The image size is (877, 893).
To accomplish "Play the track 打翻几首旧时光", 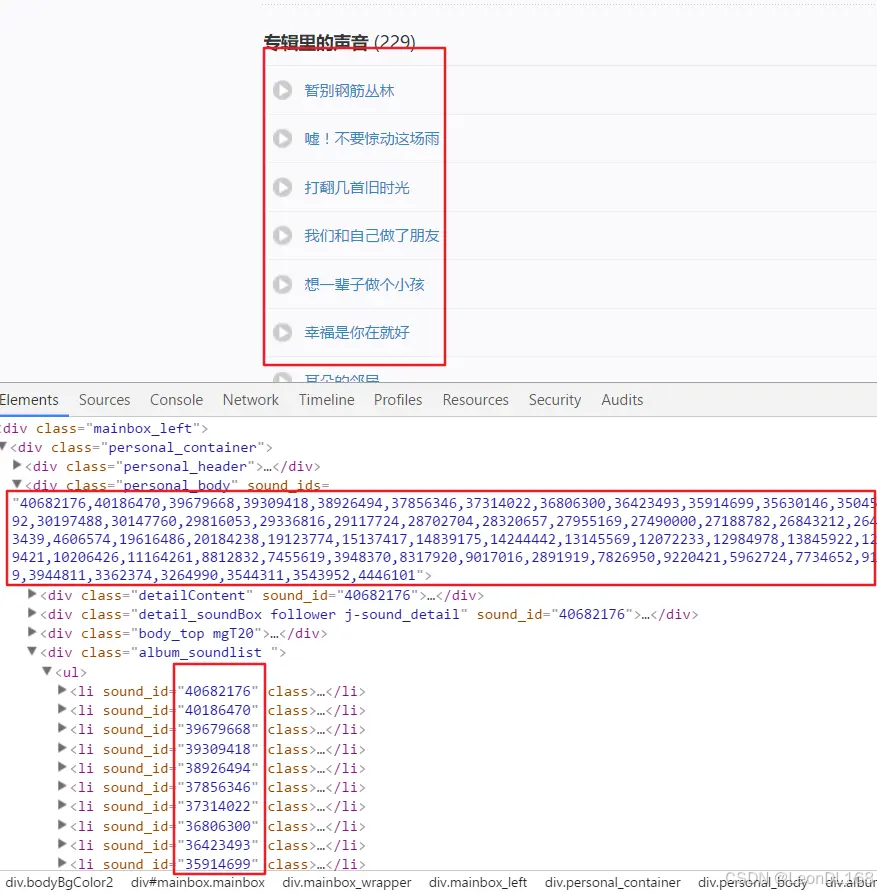I will [x=282, y=187].
